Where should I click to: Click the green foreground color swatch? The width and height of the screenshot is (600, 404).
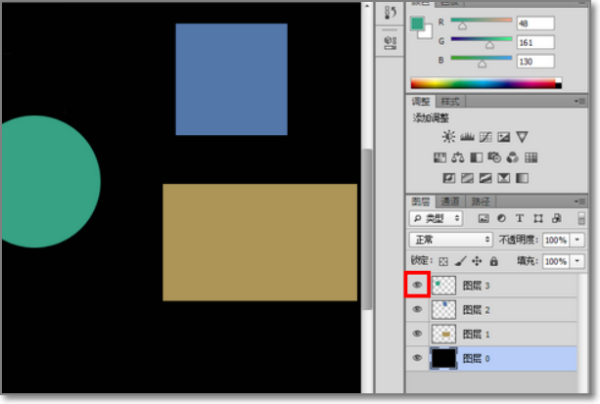pyautogui.click(x=416, y=23)
